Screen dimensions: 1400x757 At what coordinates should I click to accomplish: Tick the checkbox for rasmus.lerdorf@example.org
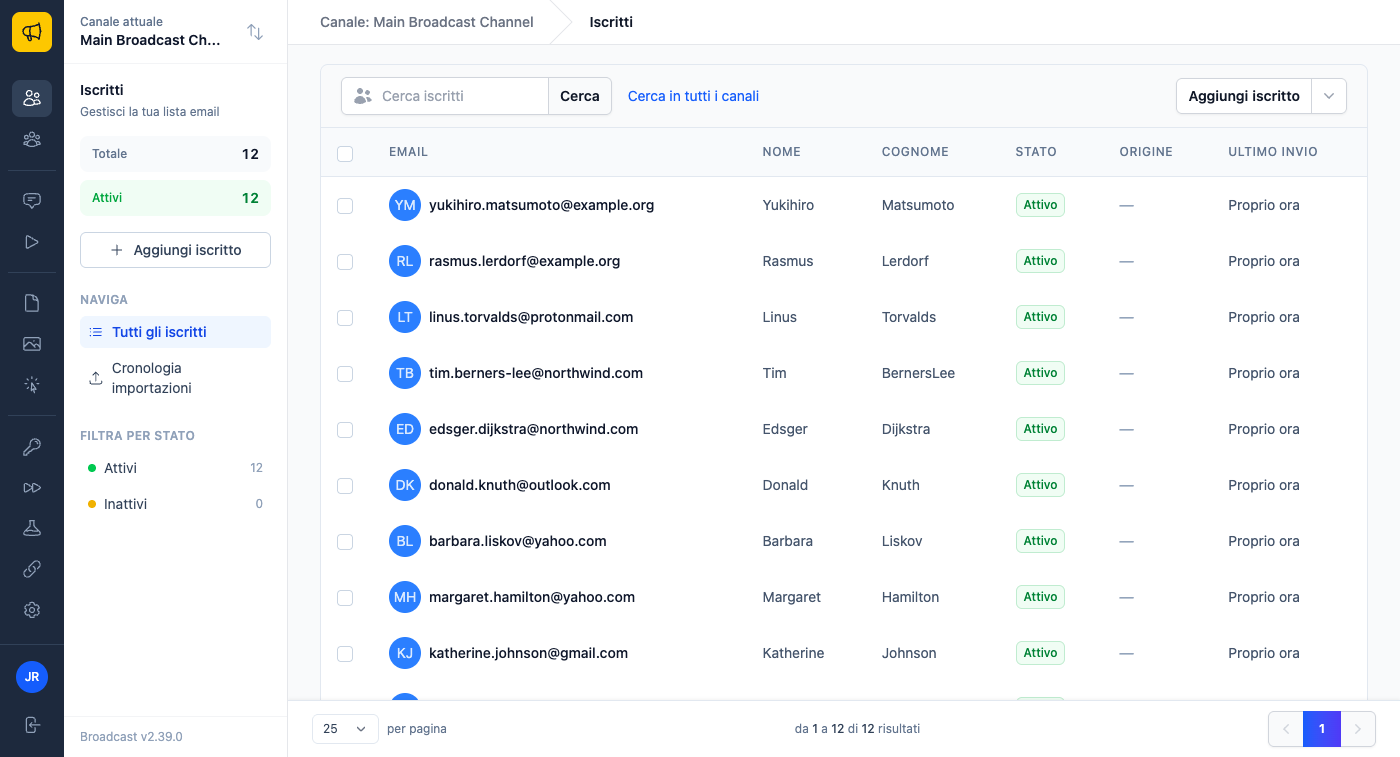pos(345,261)
